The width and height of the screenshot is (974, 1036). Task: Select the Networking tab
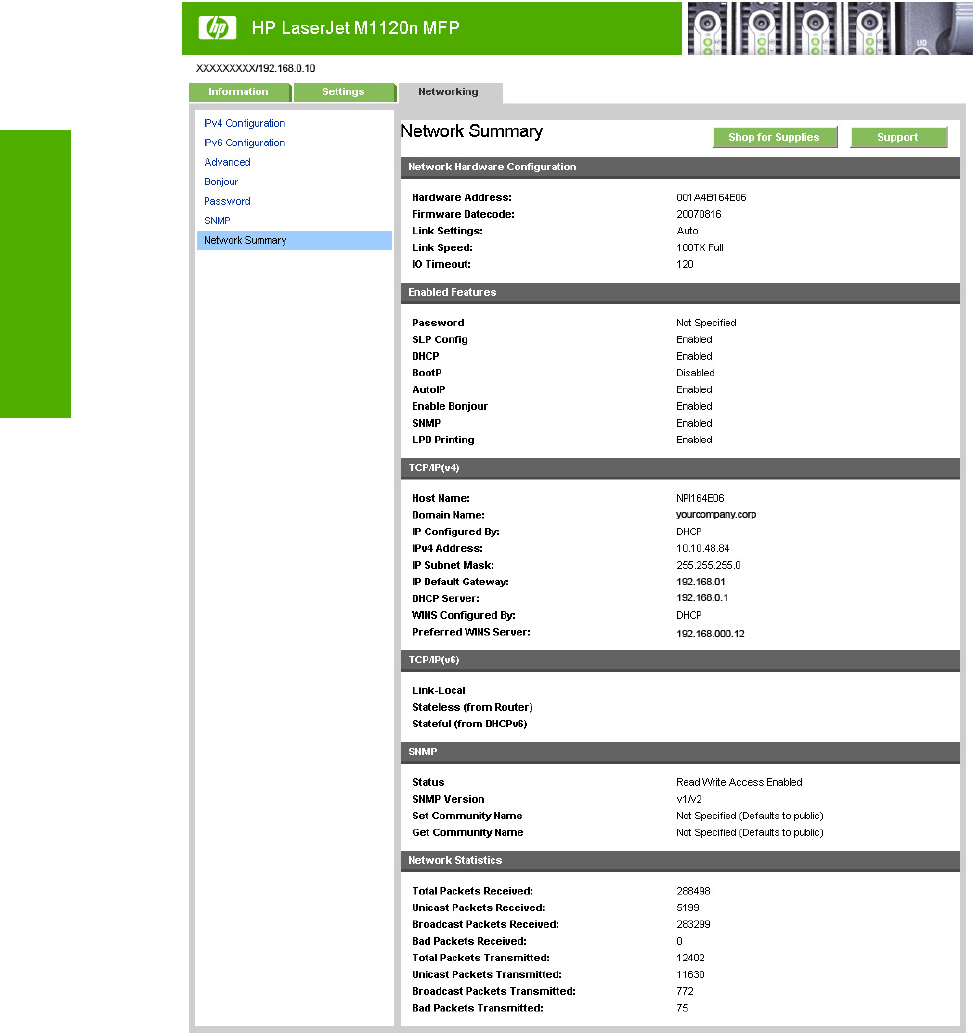(449, 92)
